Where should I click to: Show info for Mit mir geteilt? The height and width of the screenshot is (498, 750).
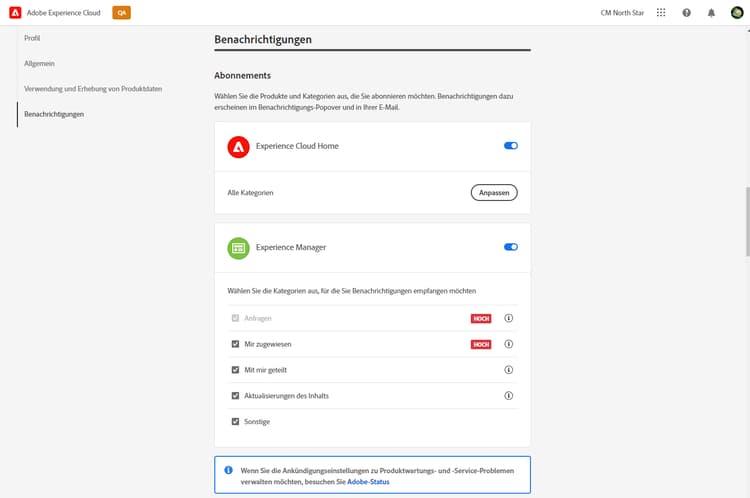pos(508,370)
